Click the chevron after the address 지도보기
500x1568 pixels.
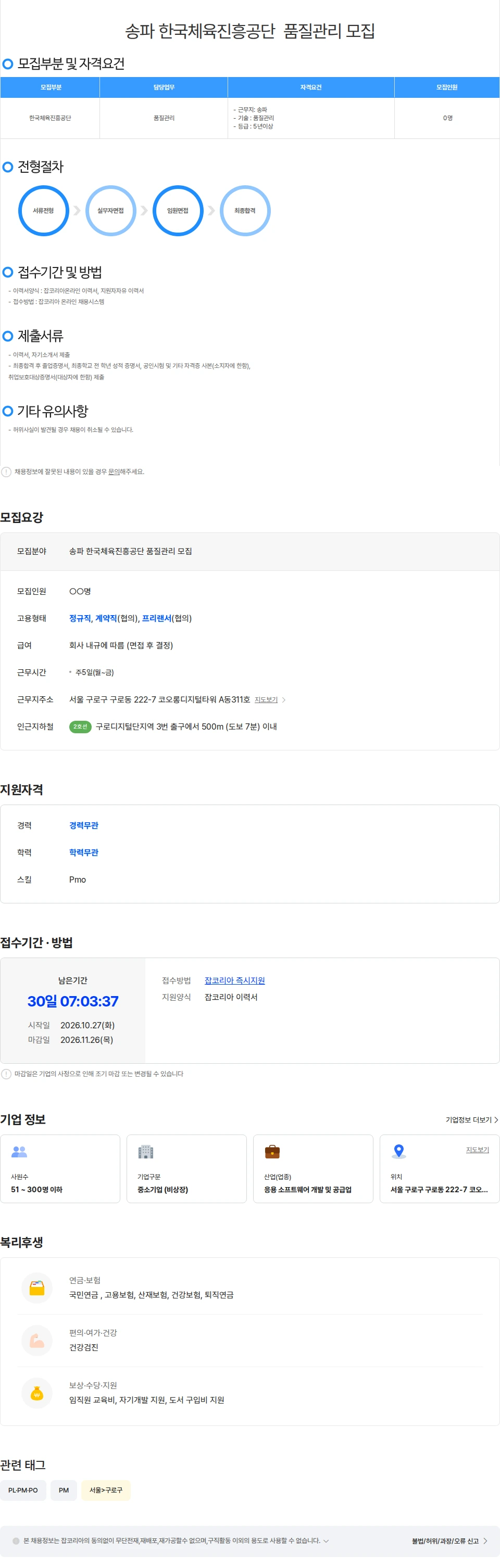(x=284, y=700)
